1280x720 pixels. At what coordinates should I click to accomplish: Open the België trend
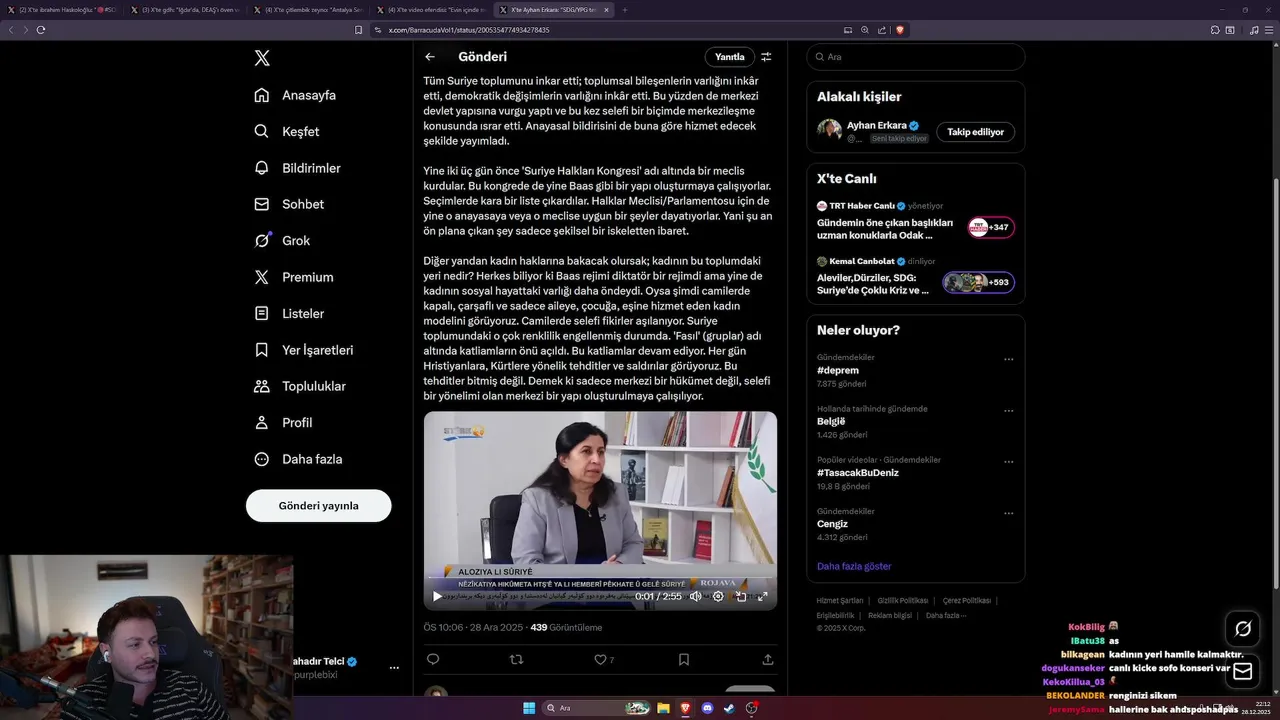coord(831,421)
